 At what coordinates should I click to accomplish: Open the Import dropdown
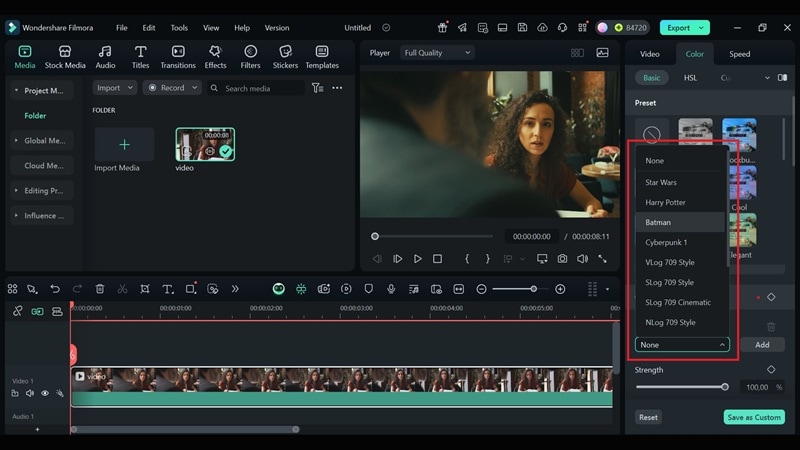[114, 88]
